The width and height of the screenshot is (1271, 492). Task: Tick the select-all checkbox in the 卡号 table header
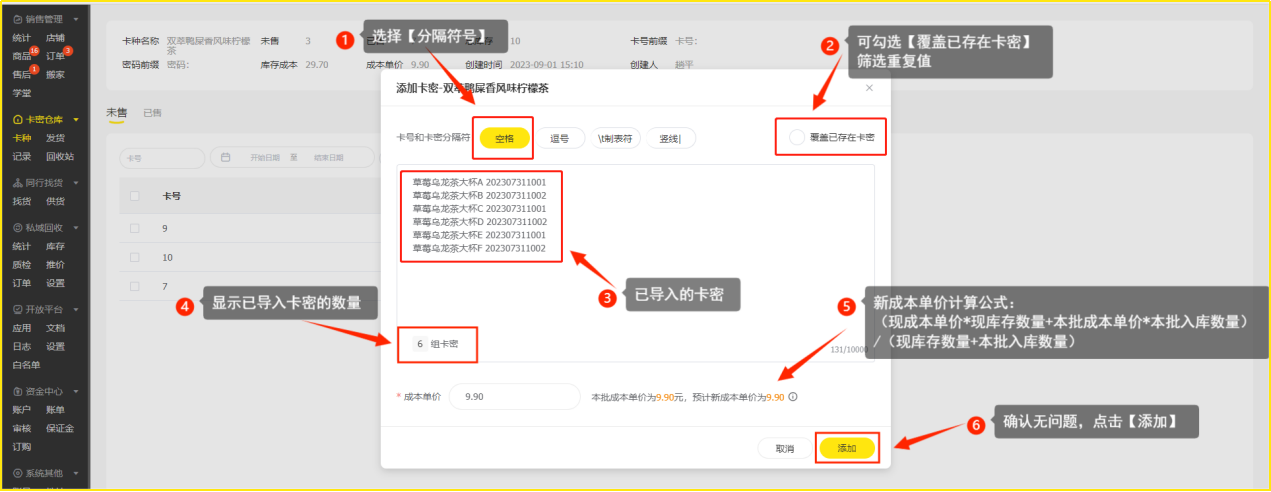(x=135, y=196)
